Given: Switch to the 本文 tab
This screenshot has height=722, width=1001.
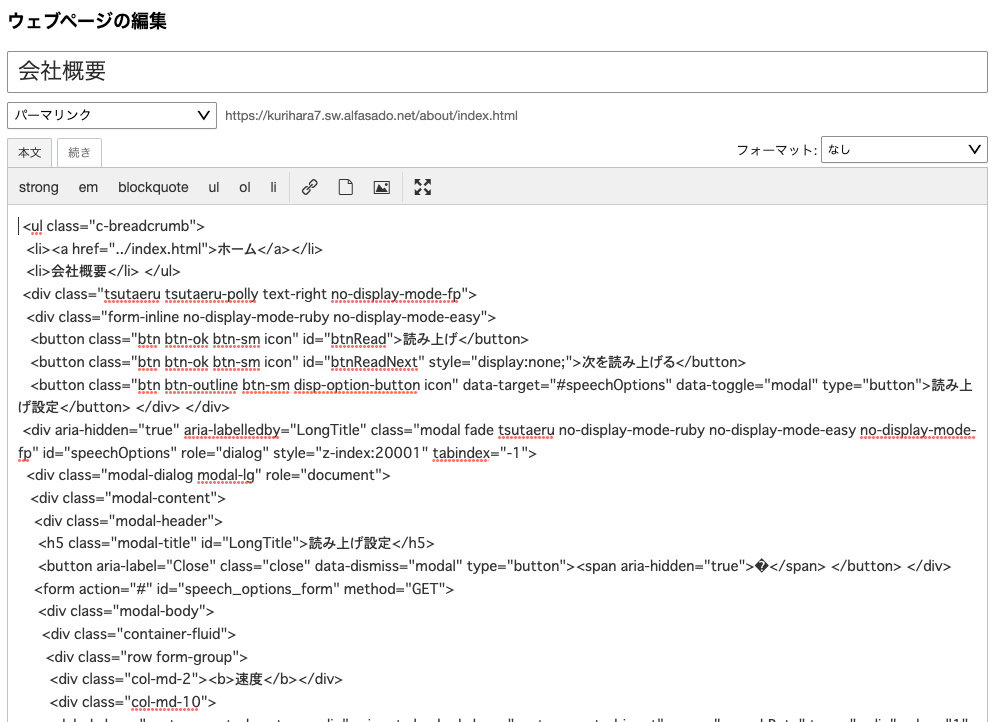Looking at the screenshot, I should [29, 153].
